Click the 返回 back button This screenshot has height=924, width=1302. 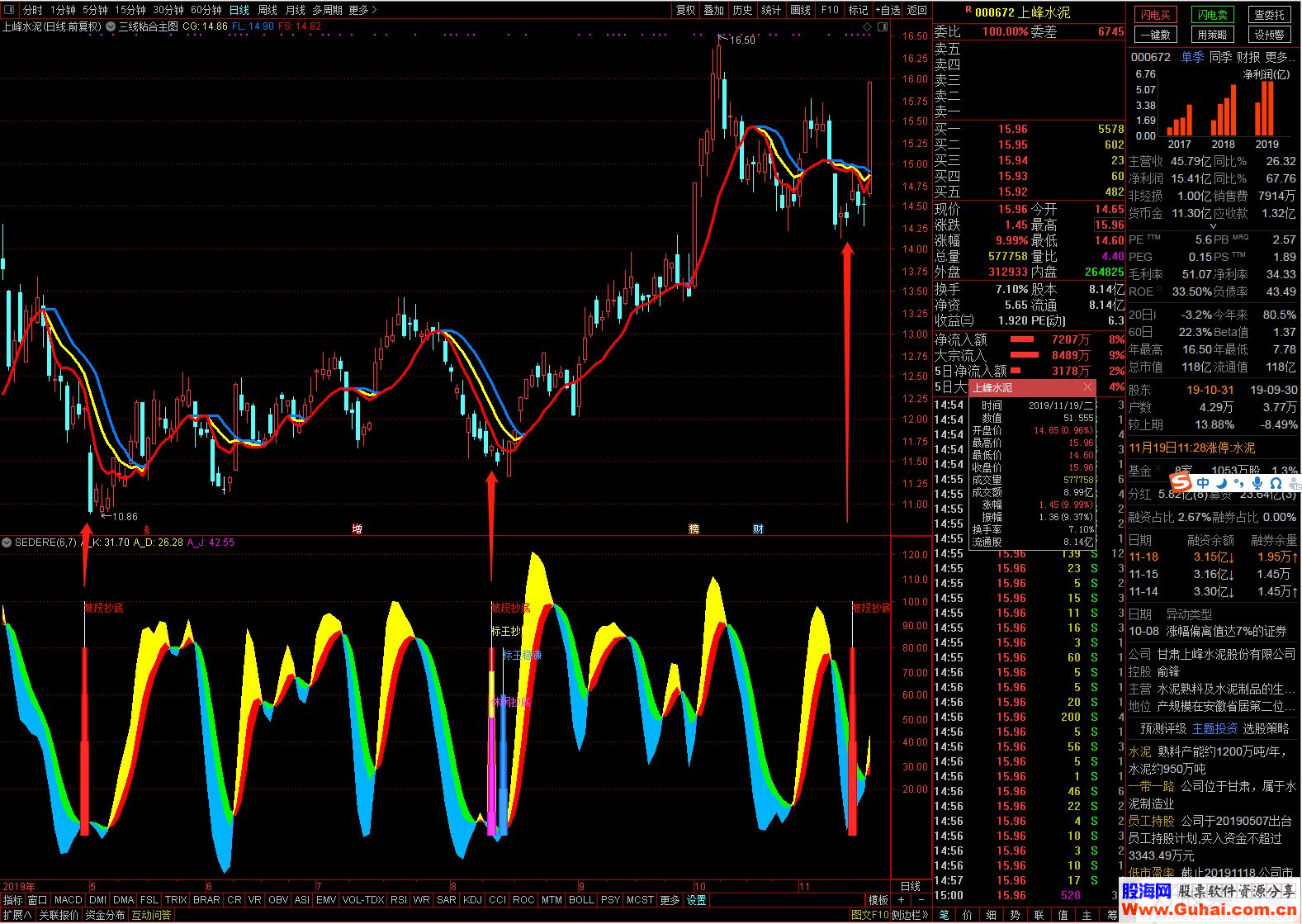coord(917,10)
